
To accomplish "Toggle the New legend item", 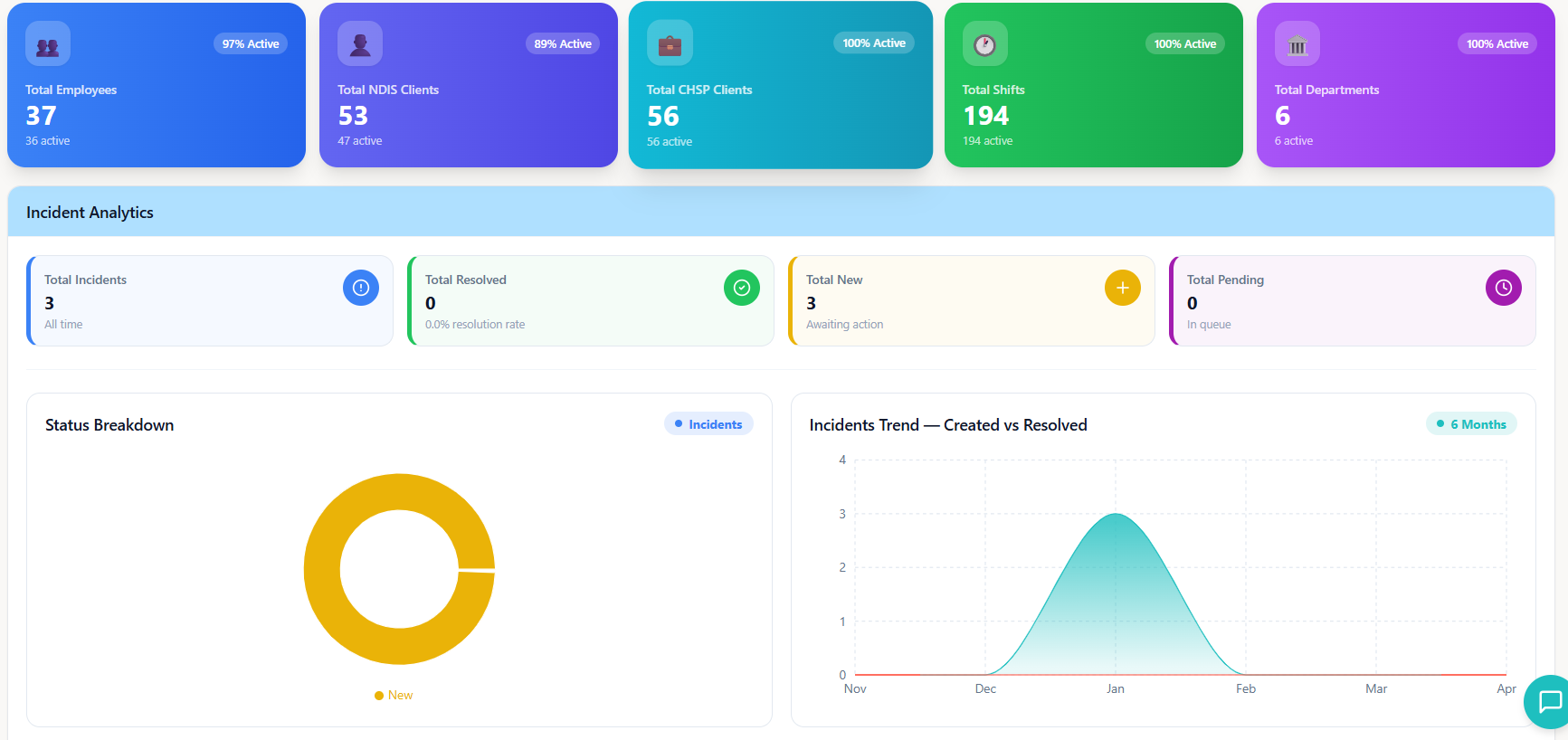I will (x=394, y=695).
